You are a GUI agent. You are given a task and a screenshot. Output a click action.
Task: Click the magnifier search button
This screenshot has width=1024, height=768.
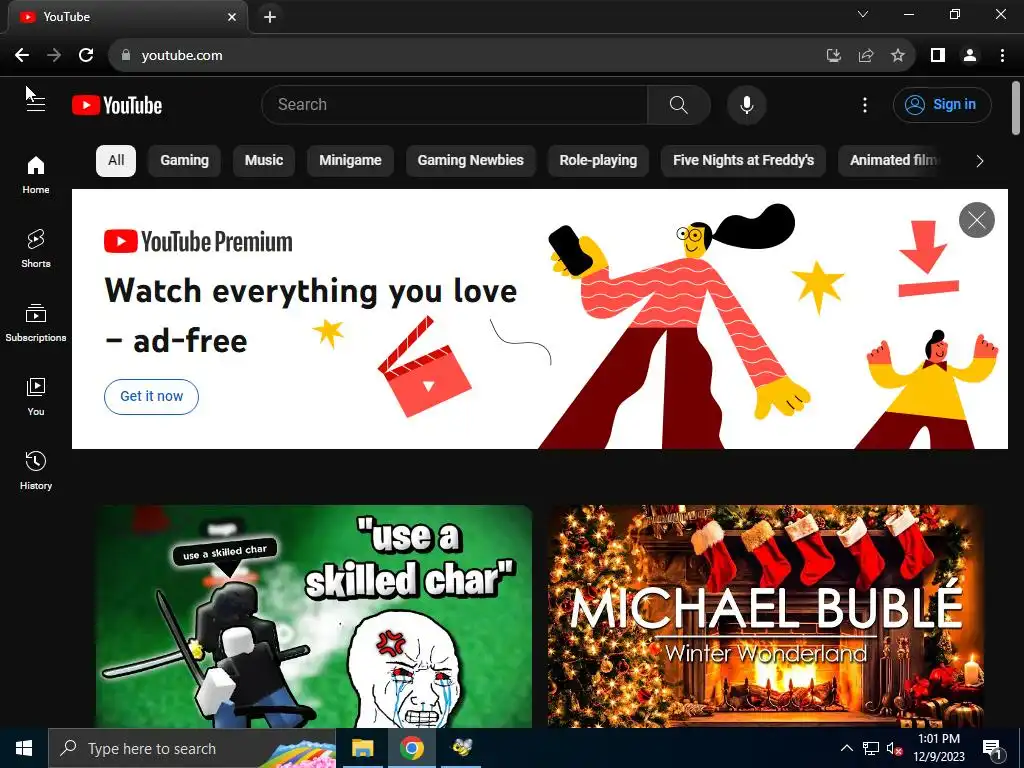679,104
